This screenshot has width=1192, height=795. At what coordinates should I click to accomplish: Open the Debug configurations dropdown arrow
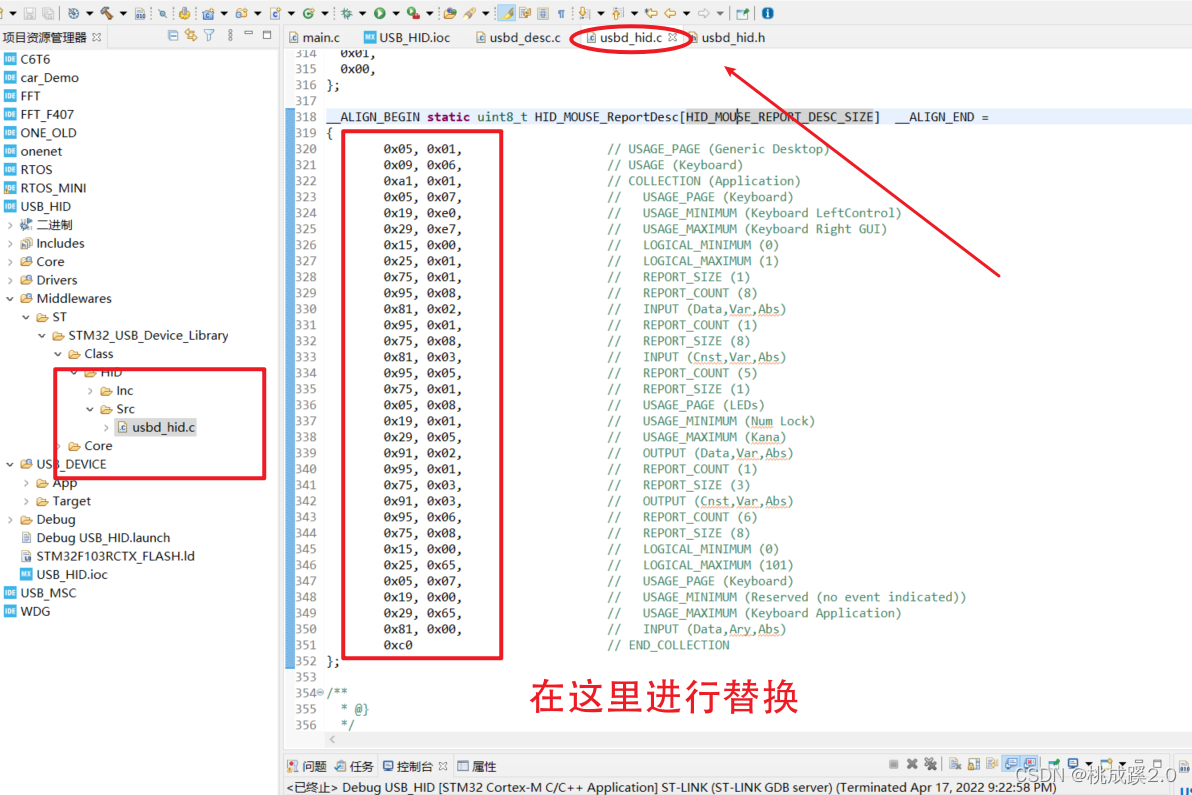362,14
